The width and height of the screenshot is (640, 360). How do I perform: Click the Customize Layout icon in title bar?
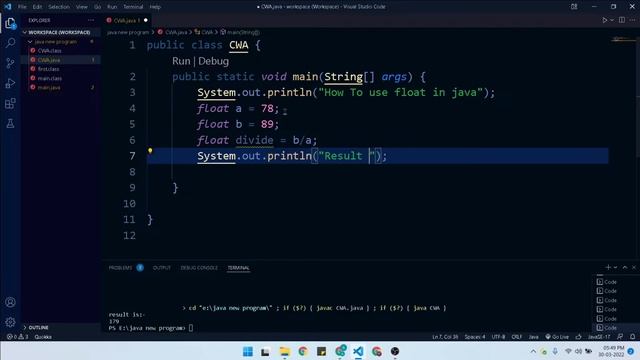click(574, 7)
